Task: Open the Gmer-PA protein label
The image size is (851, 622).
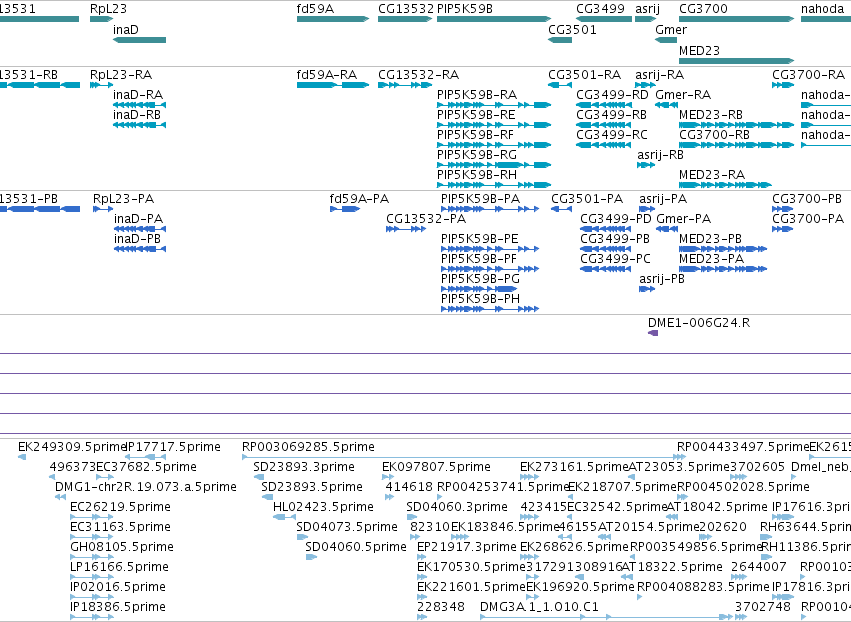Action: click(x=684, y=219)
